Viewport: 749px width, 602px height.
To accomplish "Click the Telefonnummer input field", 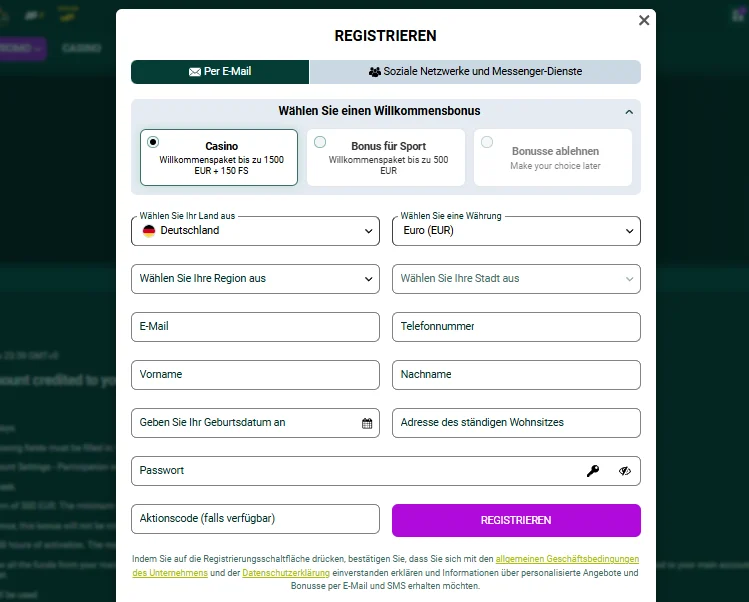I will pos(516,327).
